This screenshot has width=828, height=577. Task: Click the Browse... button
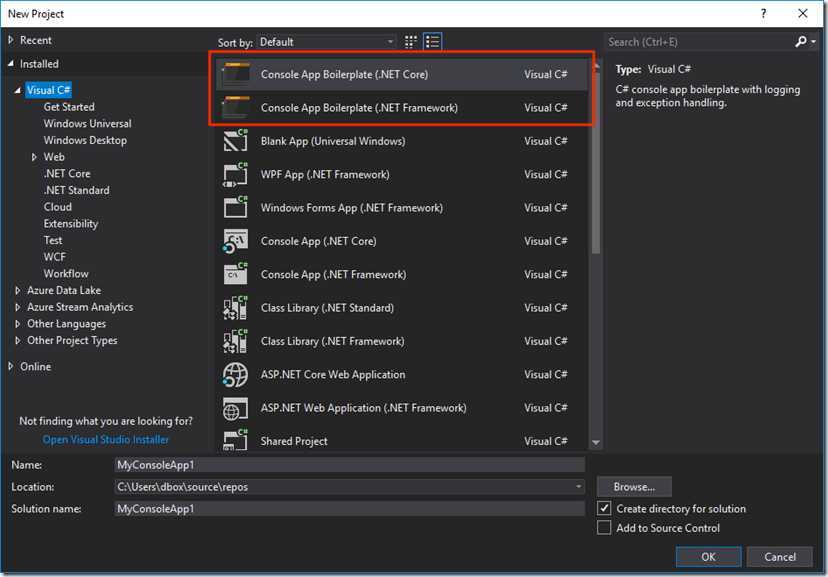(634, 487)
